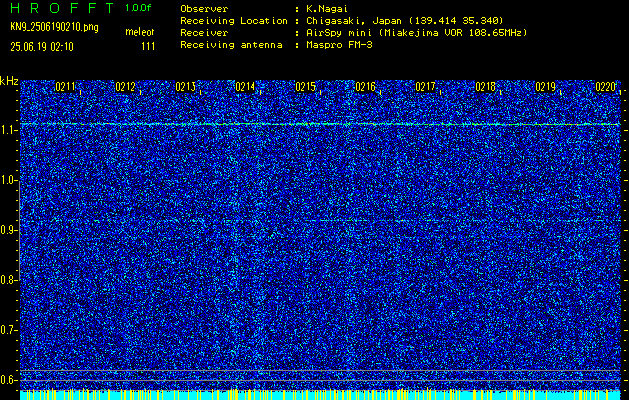The width and height of the screenshot is (629, 400).
Task: Click the Maspro FM-3 antenna text
Action: [x=339, y=45]
